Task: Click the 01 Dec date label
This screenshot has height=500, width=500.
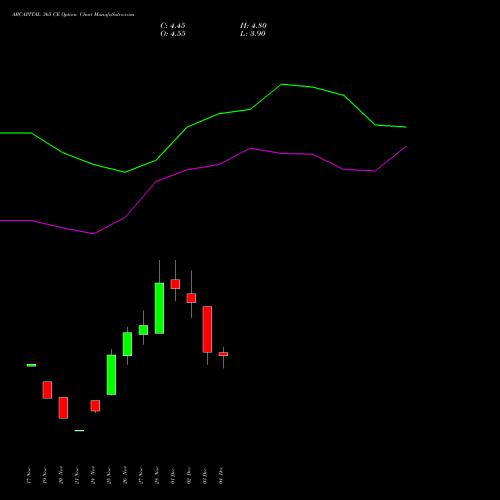Action: tap(173, 475)
